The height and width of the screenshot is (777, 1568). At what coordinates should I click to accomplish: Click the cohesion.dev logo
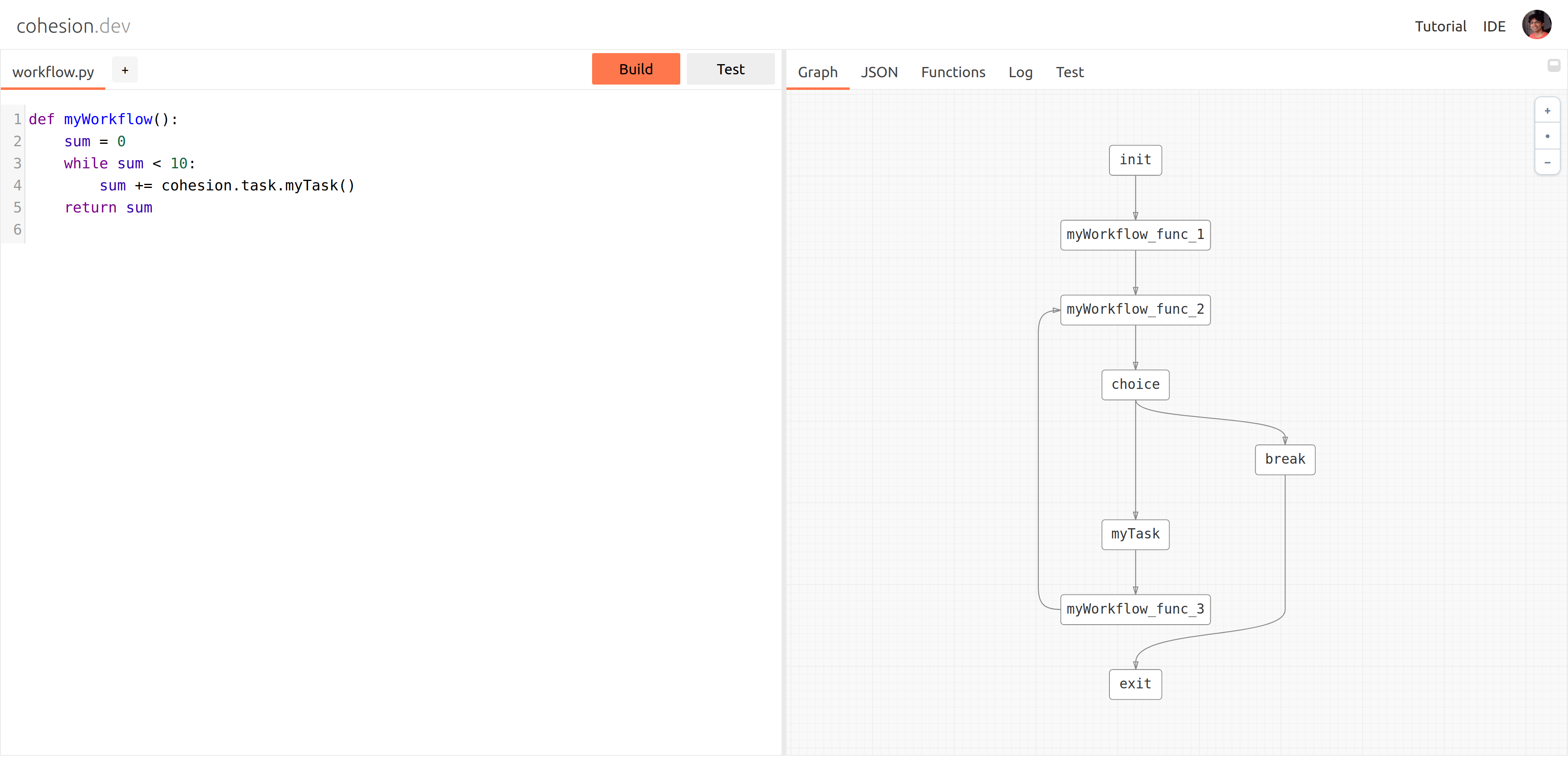73,26
